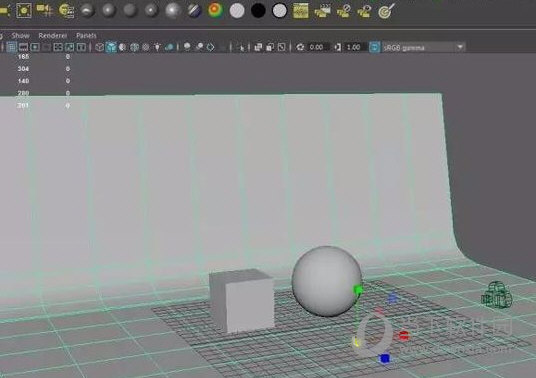Toggle the safe action display
The image size is (536, 378).
click(x=70, y=47)
